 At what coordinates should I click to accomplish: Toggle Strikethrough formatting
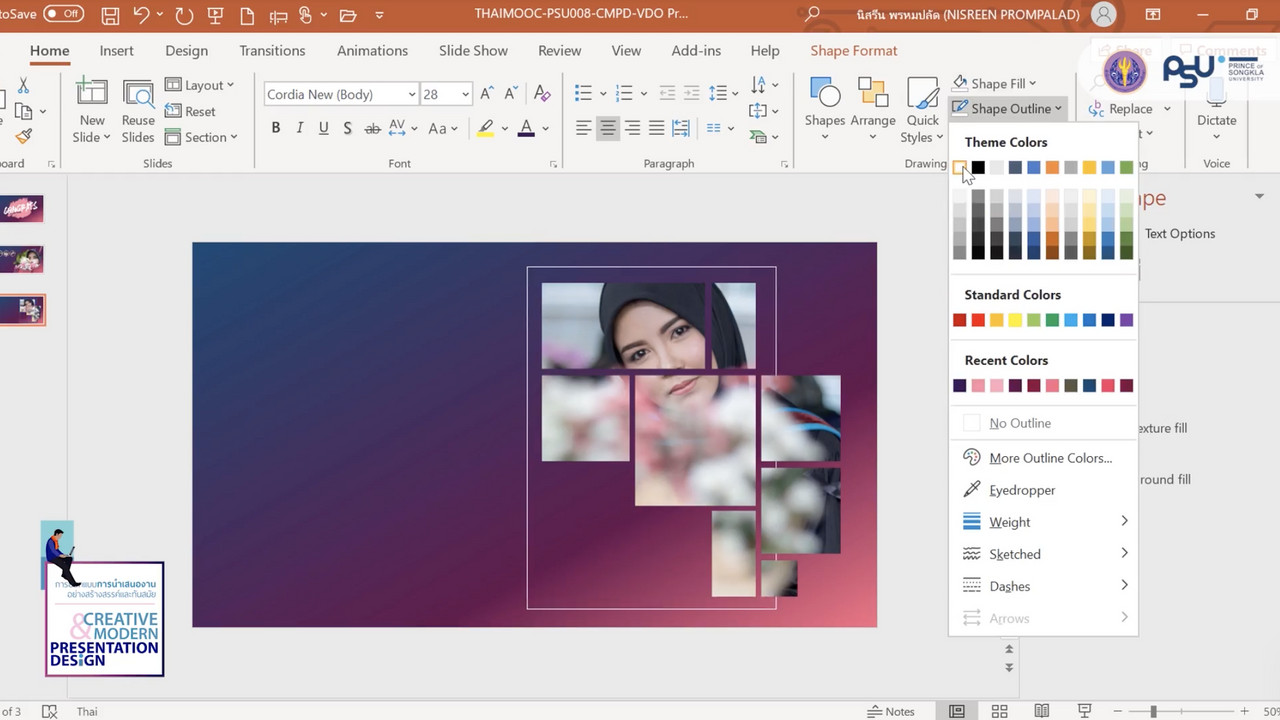coord(372,128)
